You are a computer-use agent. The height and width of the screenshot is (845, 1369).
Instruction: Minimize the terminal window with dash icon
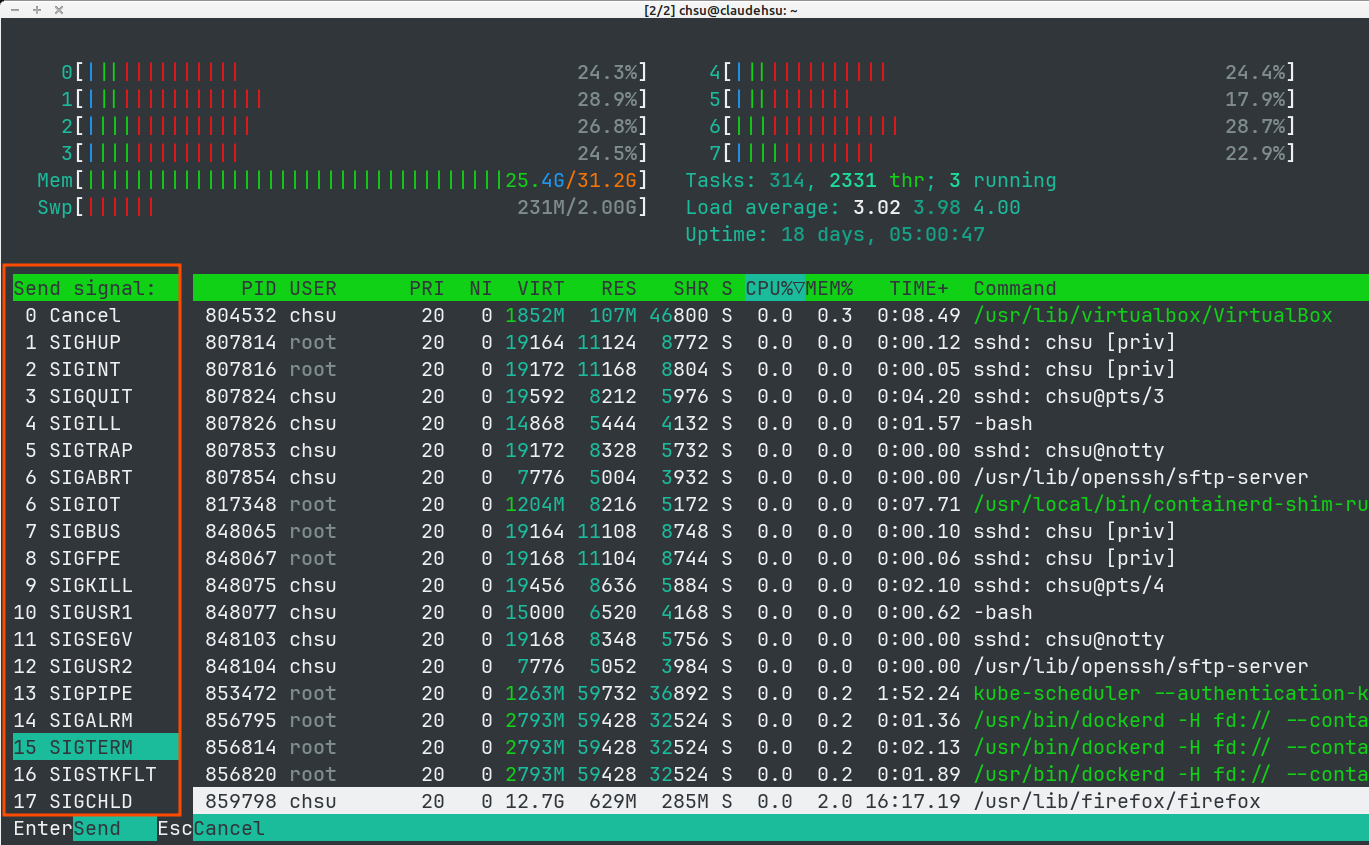tap(14, 9)
